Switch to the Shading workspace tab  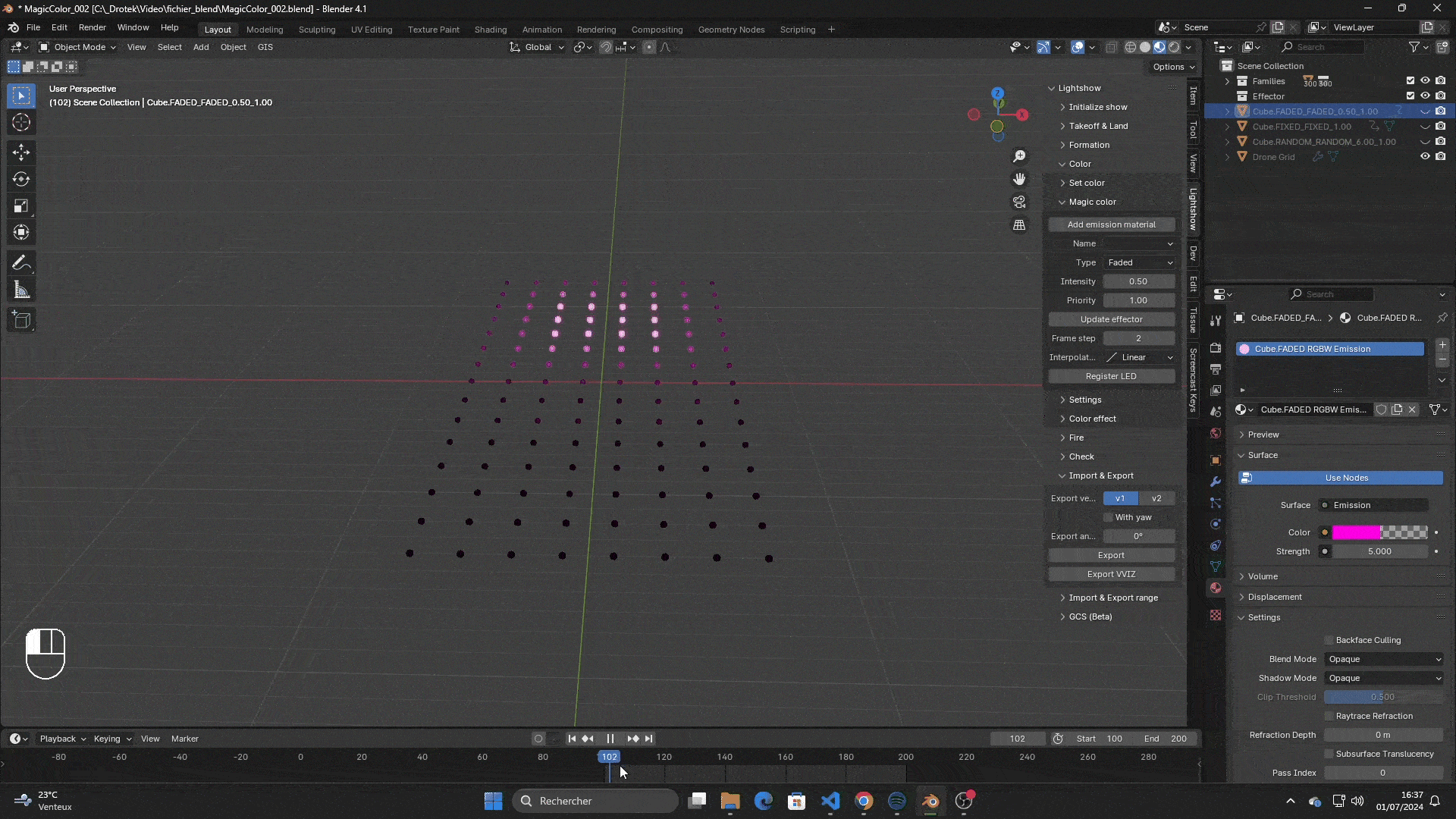click(x=490, y=30)
